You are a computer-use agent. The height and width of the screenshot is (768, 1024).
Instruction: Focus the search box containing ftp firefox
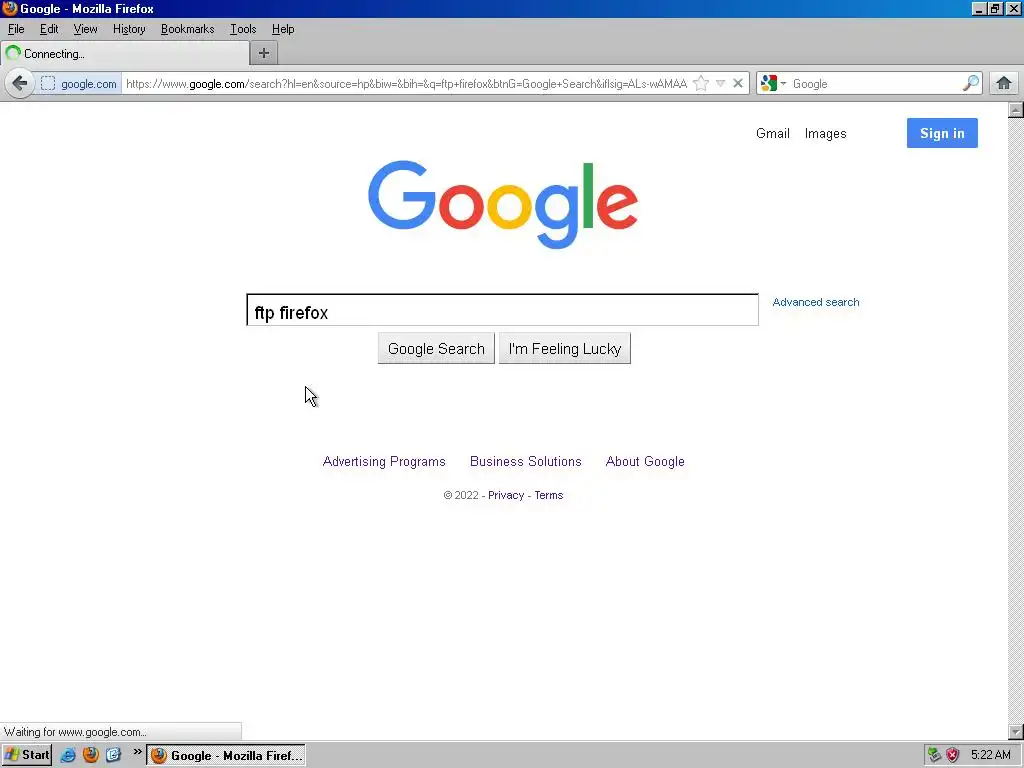[x=502, y=310]
